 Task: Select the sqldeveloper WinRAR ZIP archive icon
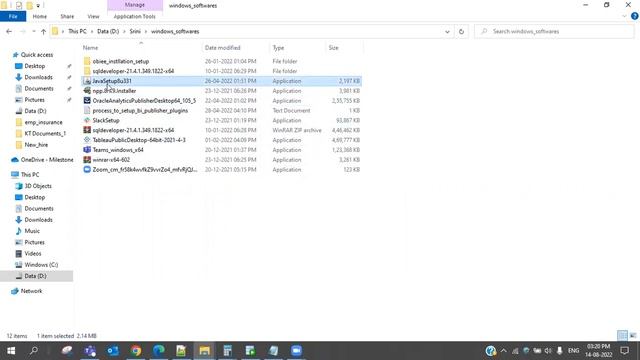click(87, 130)
